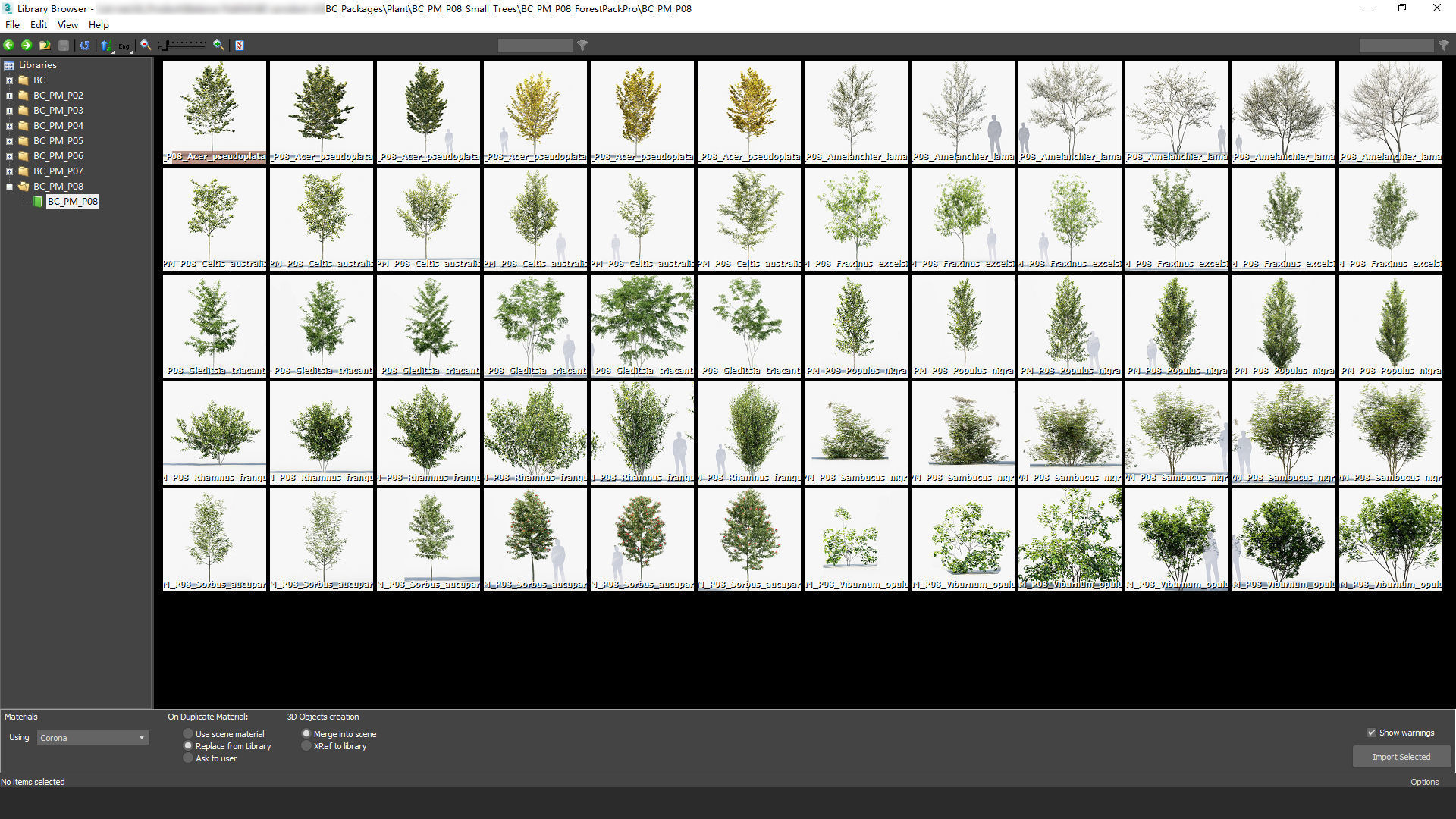Open the Edit menu
The width and height of the screenshot is (1456, 819).
[x=39, y=24]
